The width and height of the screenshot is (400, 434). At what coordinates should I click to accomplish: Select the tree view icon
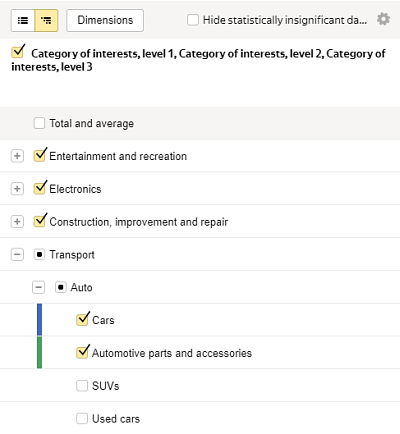(x=46, y=20)
